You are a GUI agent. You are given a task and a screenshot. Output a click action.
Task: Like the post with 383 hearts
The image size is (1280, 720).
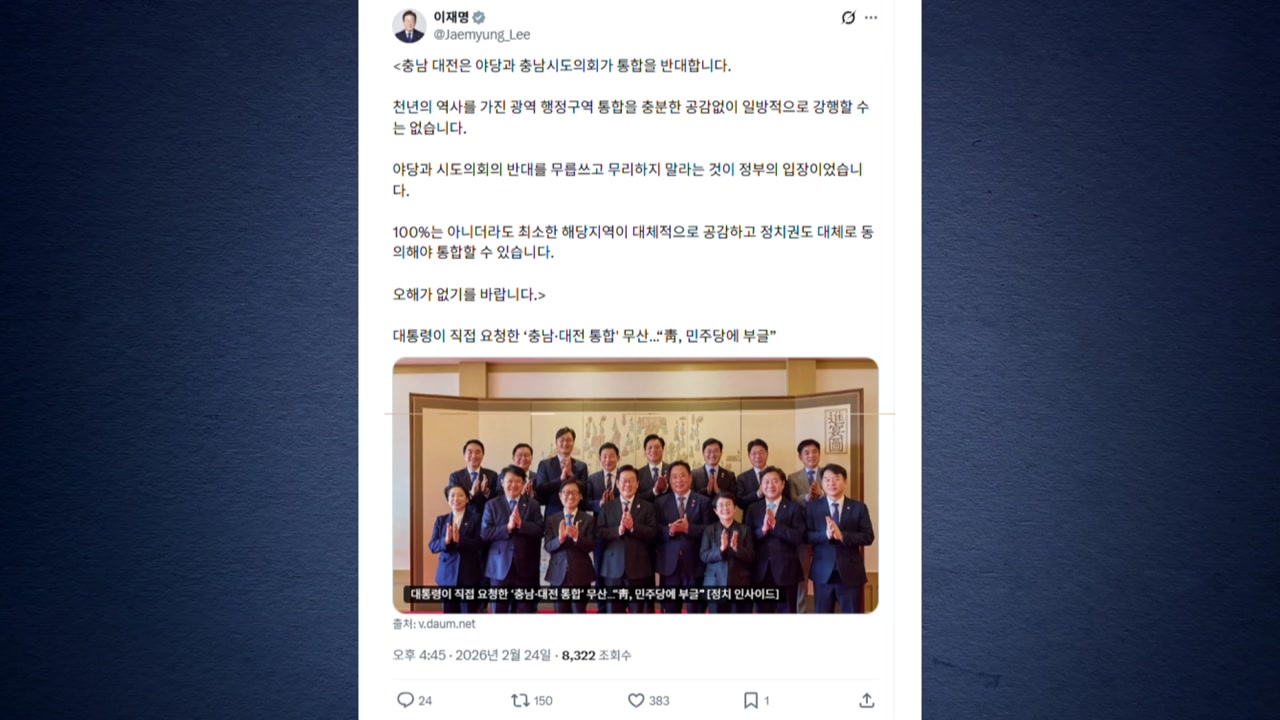(636, 700)
